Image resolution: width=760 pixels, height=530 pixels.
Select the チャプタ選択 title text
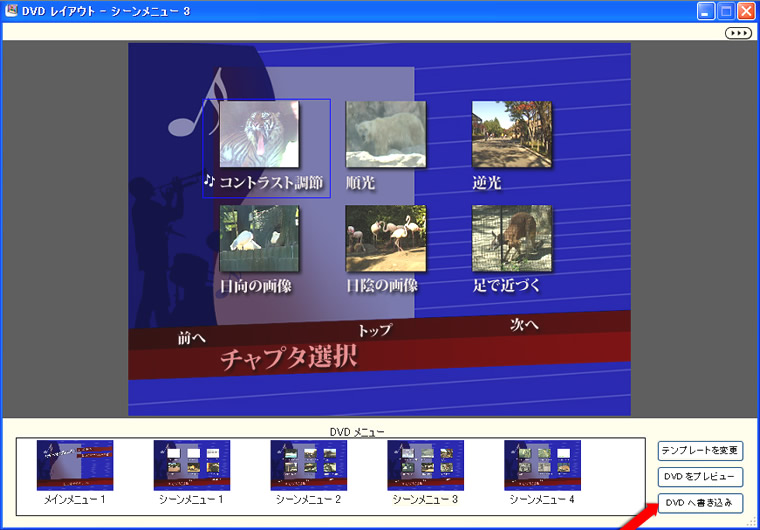pos(289,357)
